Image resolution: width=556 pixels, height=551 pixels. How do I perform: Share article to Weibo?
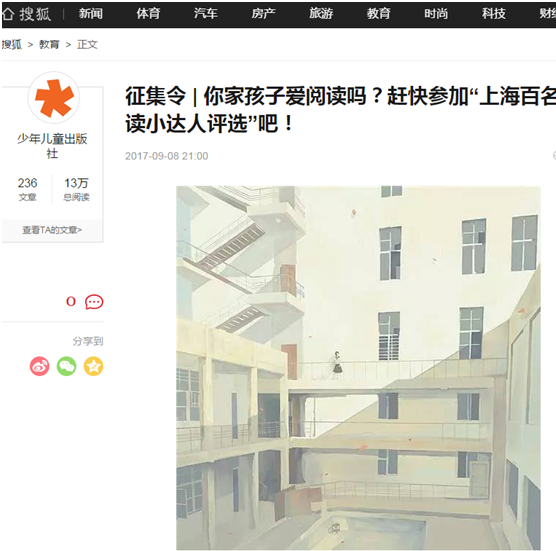[39, 366]
